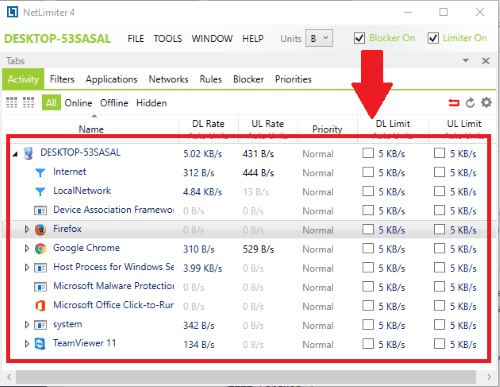
Task: Open the Units dropdown
Action: coord(319,38)
